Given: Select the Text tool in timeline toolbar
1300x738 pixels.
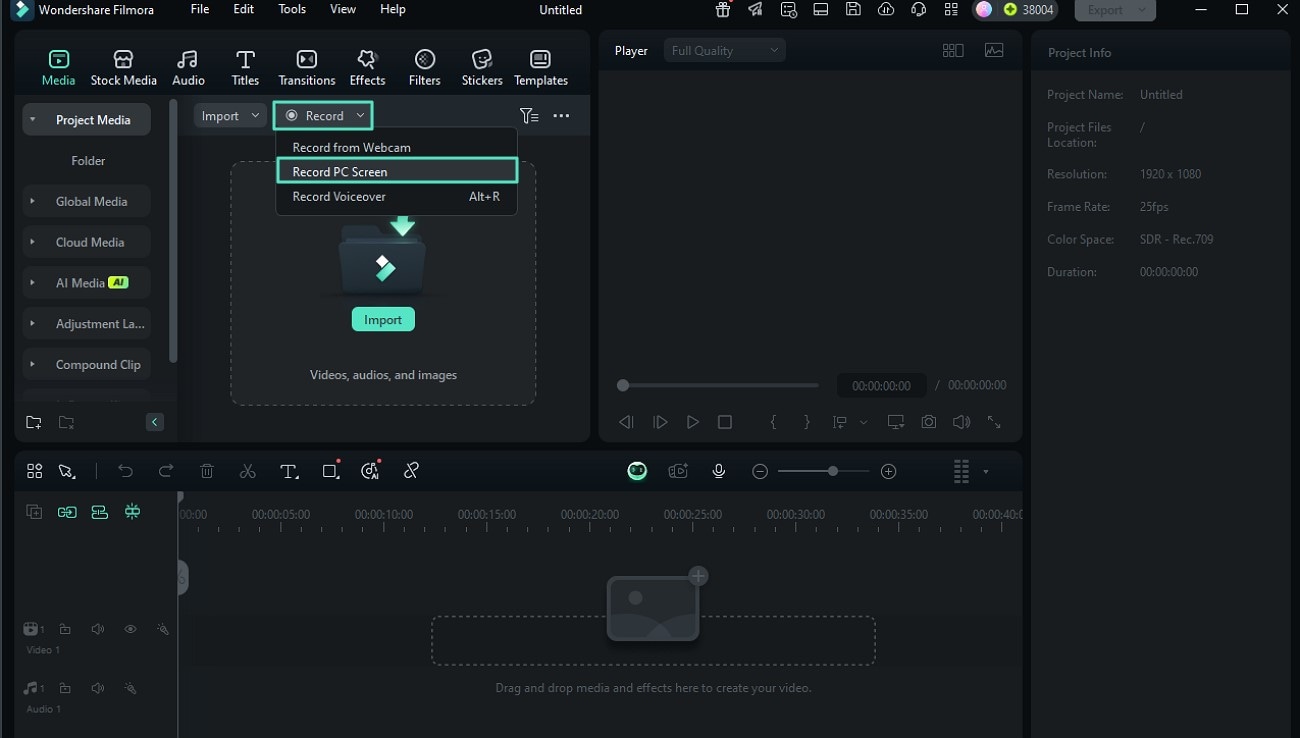Looking at the screenshot, I should tap(289, 471).
